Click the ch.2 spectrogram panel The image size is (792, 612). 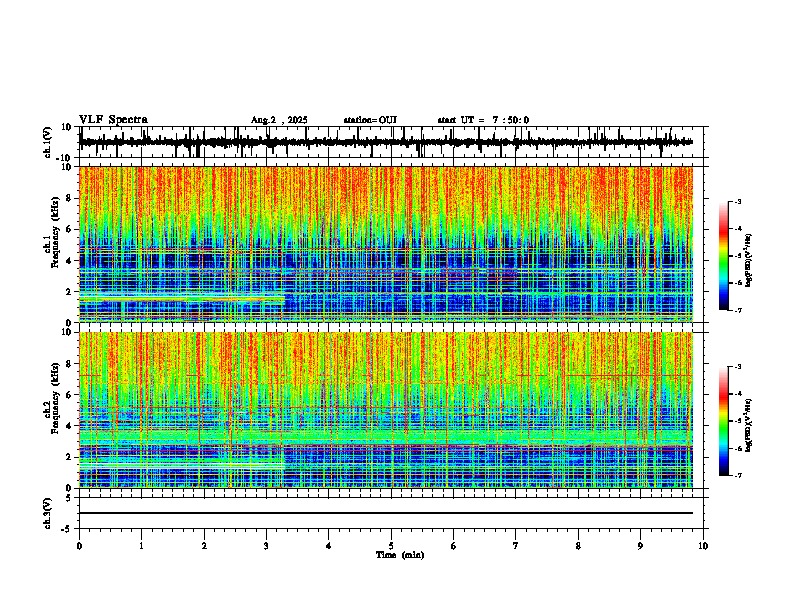[x=386, y=410]
